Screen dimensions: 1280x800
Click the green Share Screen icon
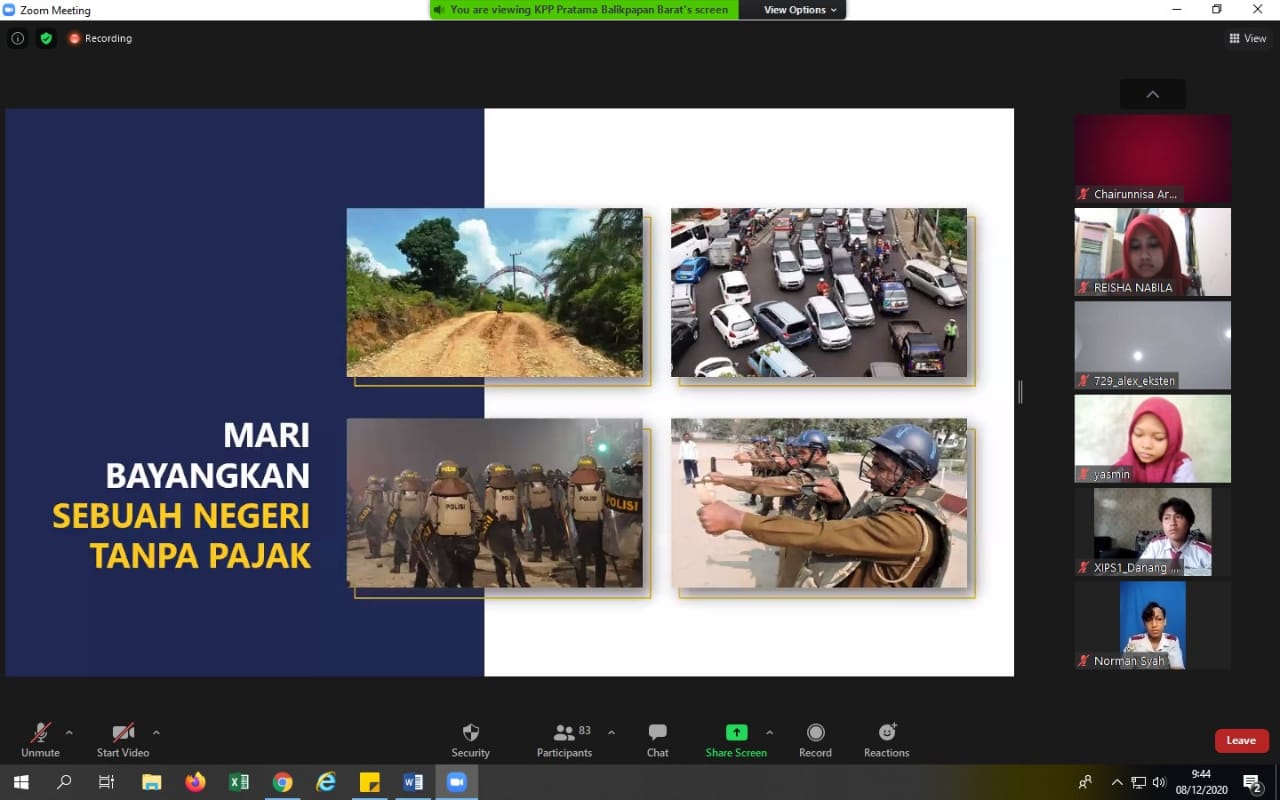tap(736, 733)
